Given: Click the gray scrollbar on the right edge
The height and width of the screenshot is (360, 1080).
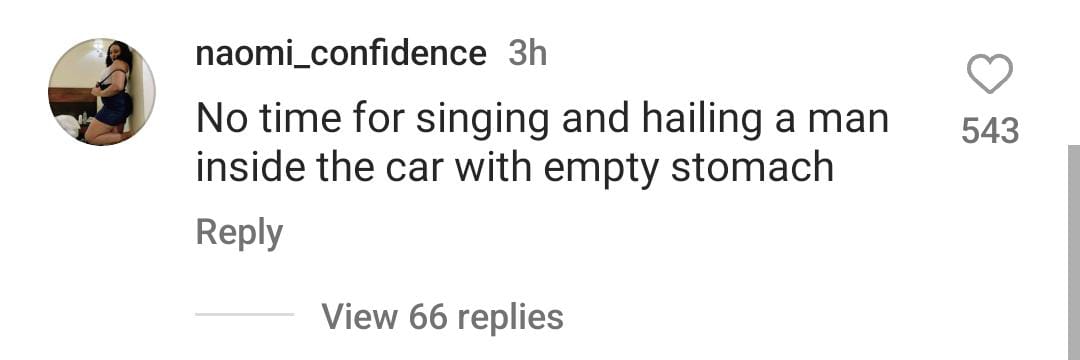Looking at the screenshot, I should (1074, 252).
